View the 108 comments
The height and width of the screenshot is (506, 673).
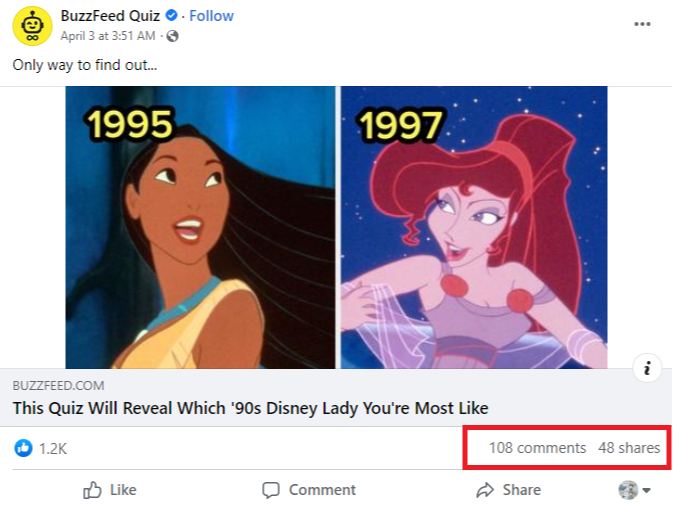[537, 448]
